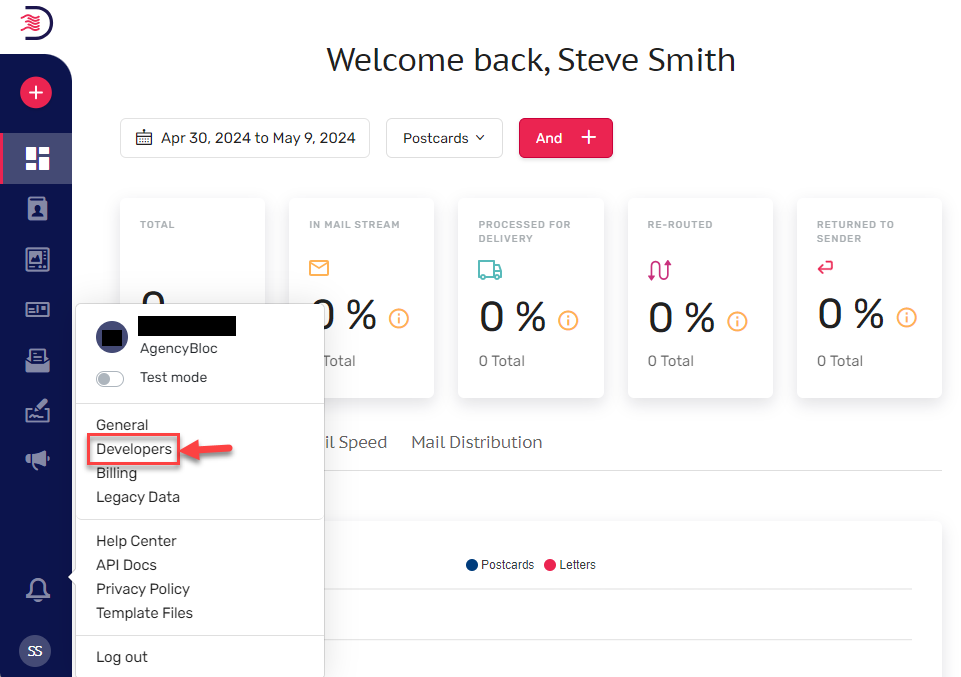The image size is (961, 677).
Task: Open Billing from the account menu
Action: (x=116, y=473)
